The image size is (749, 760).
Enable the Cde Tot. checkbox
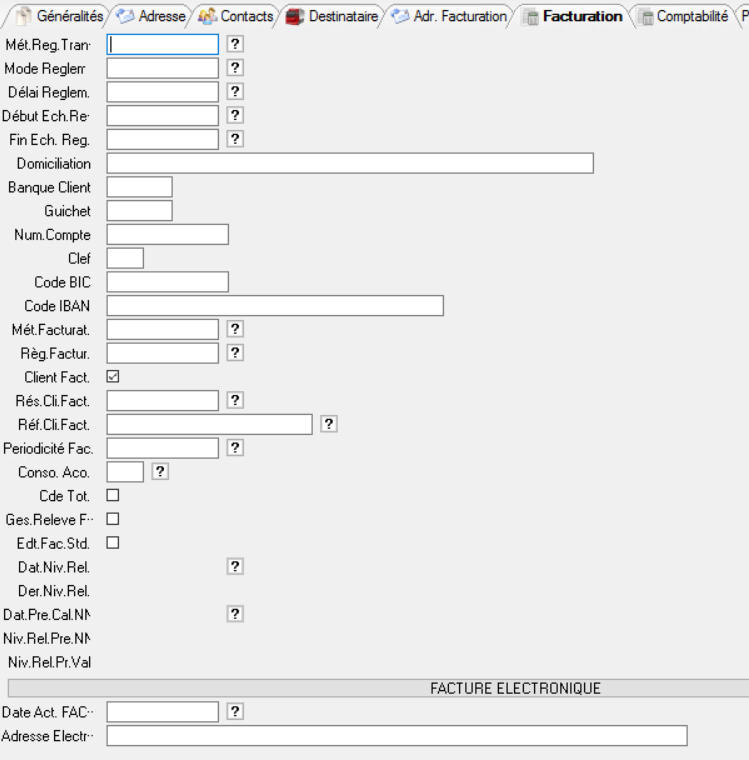coord(113,495)
